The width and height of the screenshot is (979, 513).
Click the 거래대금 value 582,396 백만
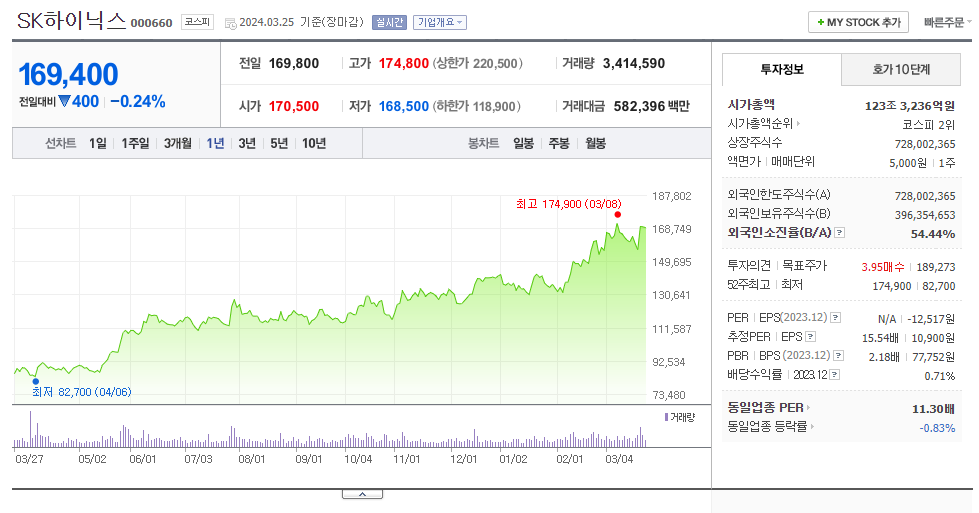[652, 107]
